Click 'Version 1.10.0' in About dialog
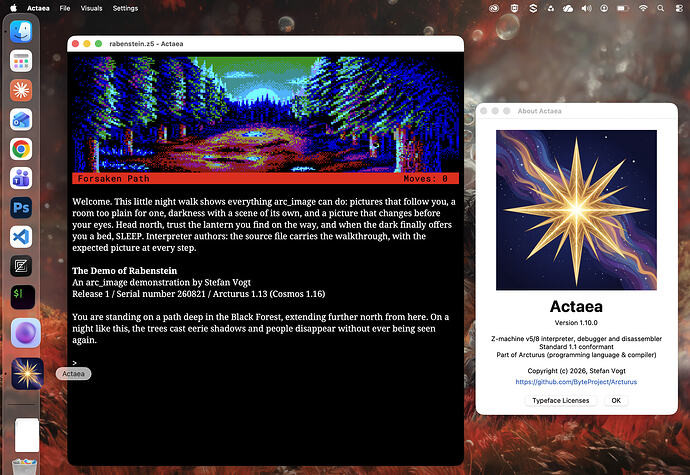 (x=576, y=323)
